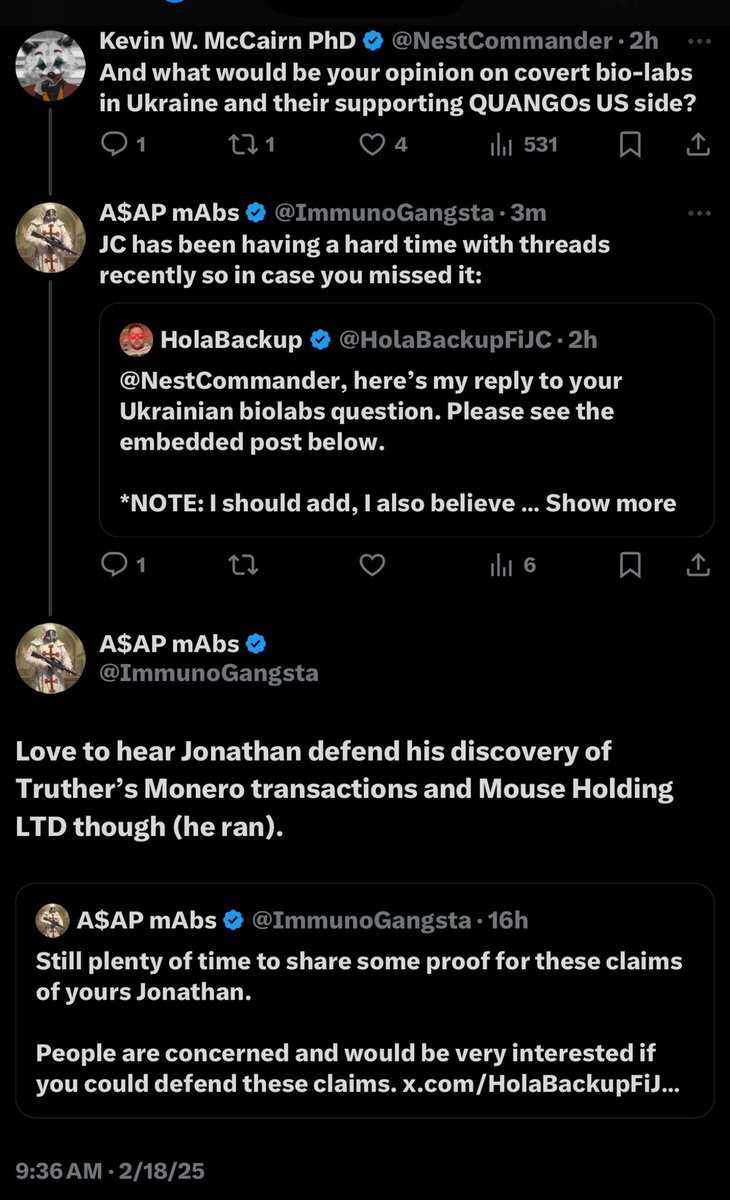Reply to Kevin W. McCairn's tweet

click(116, 145)
